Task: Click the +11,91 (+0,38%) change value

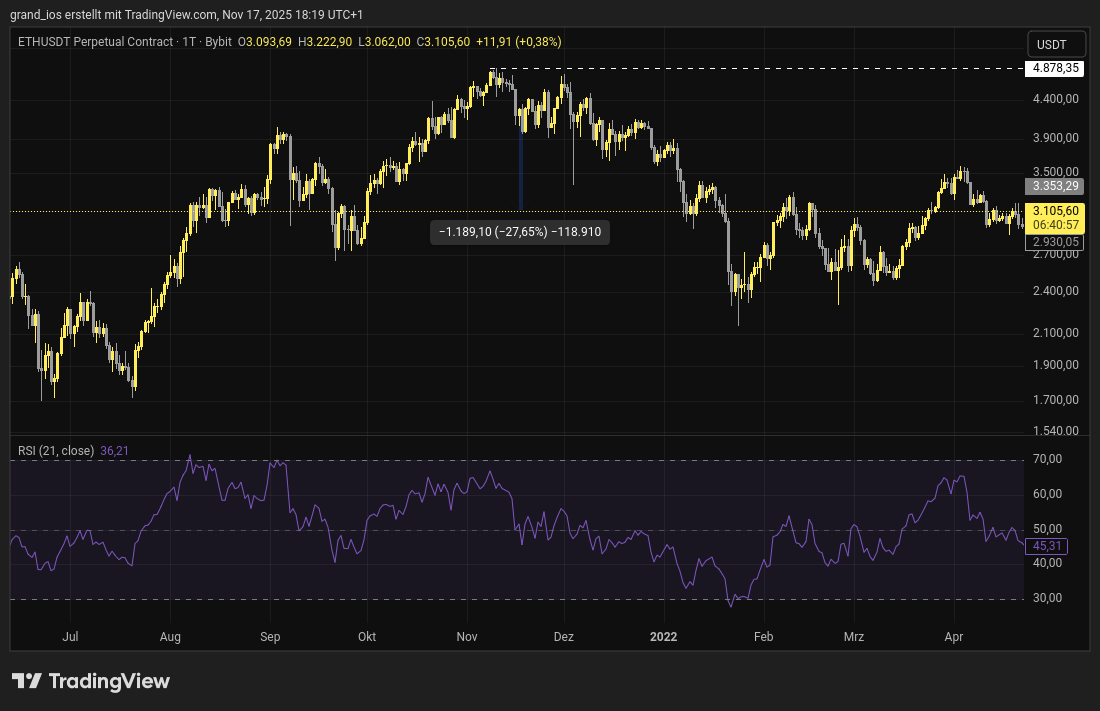Action: tap(518, 42)
